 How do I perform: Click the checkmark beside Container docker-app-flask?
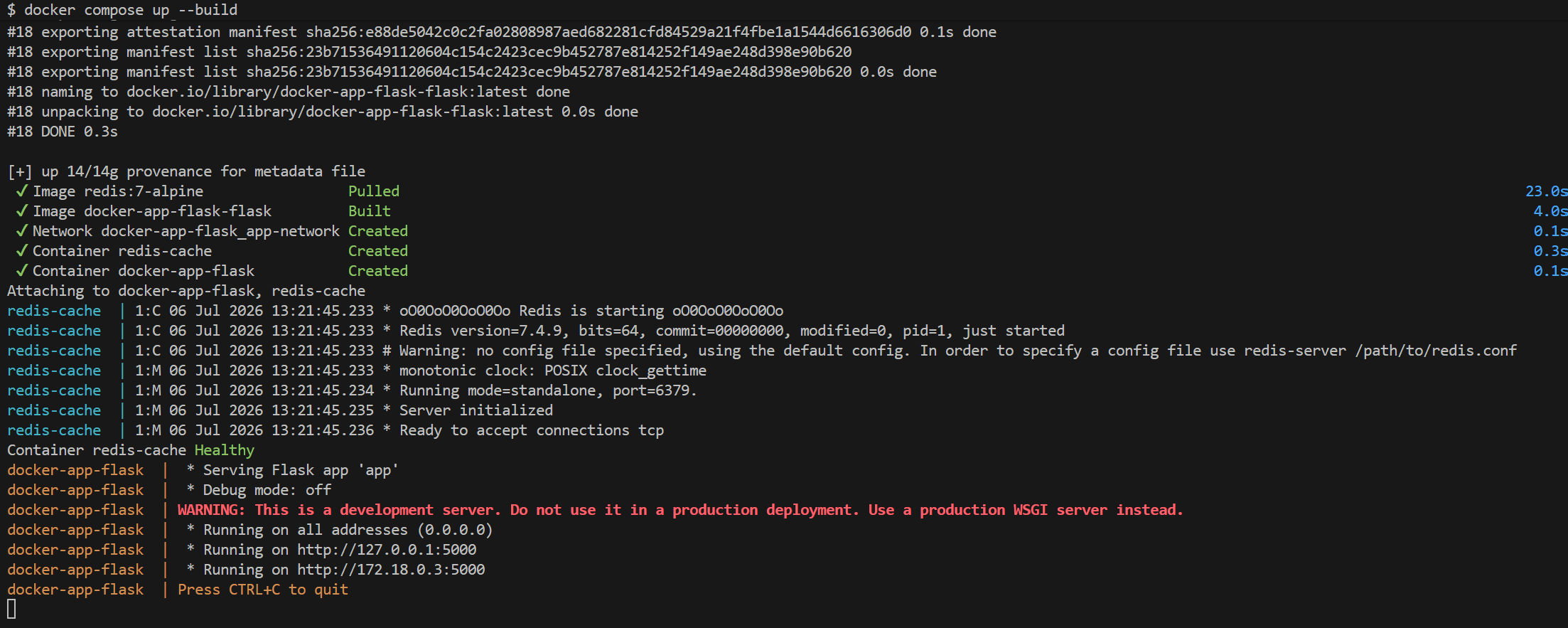22,270
